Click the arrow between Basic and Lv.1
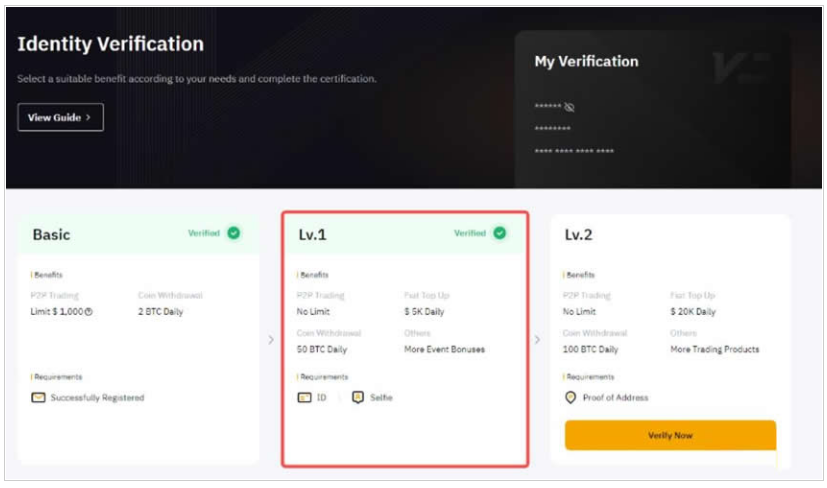The image size is (827, 488). click(270, 340)
